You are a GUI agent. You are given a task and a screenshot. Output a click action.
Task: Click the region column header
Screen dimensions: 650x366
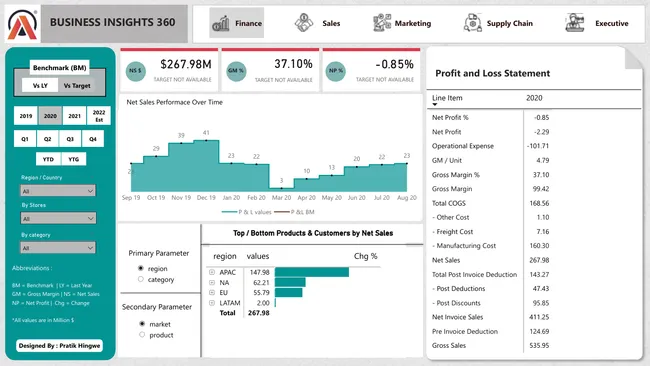click(x=225, y=256)
